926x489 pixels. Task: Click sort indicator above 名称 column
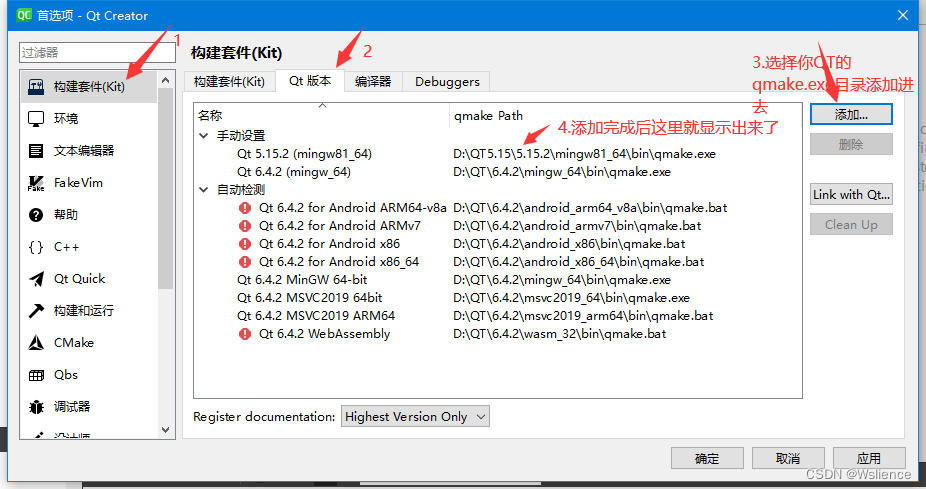click(322, 106)
